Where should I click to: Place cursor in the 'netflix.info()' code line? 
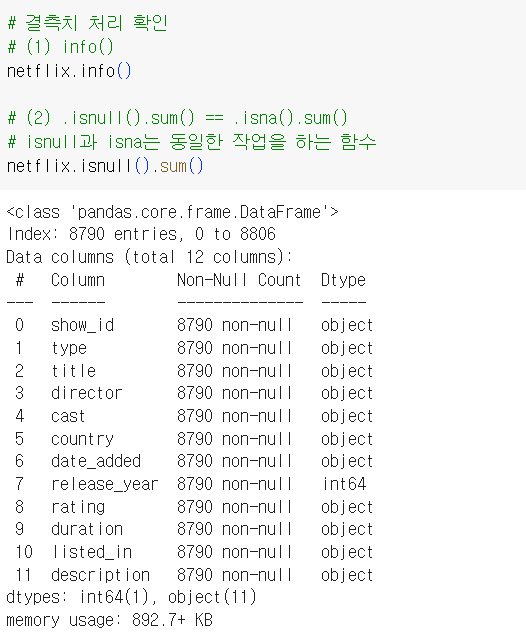[69, 71]
